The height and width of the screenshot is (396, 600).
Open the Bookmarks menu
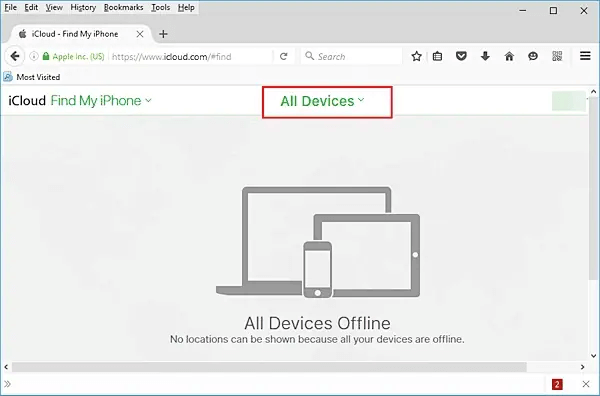point(123,7)
